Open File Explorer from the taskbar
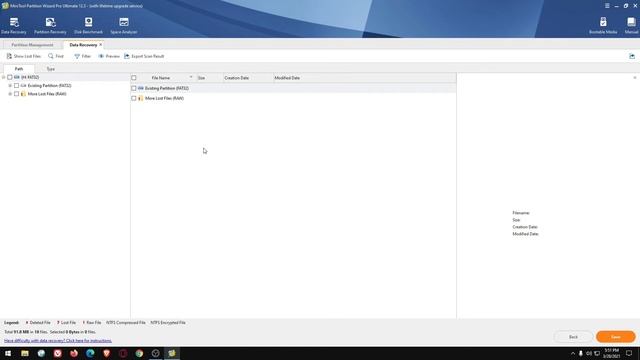The width and height of the screenshot is (640, 360). (25, 353)
